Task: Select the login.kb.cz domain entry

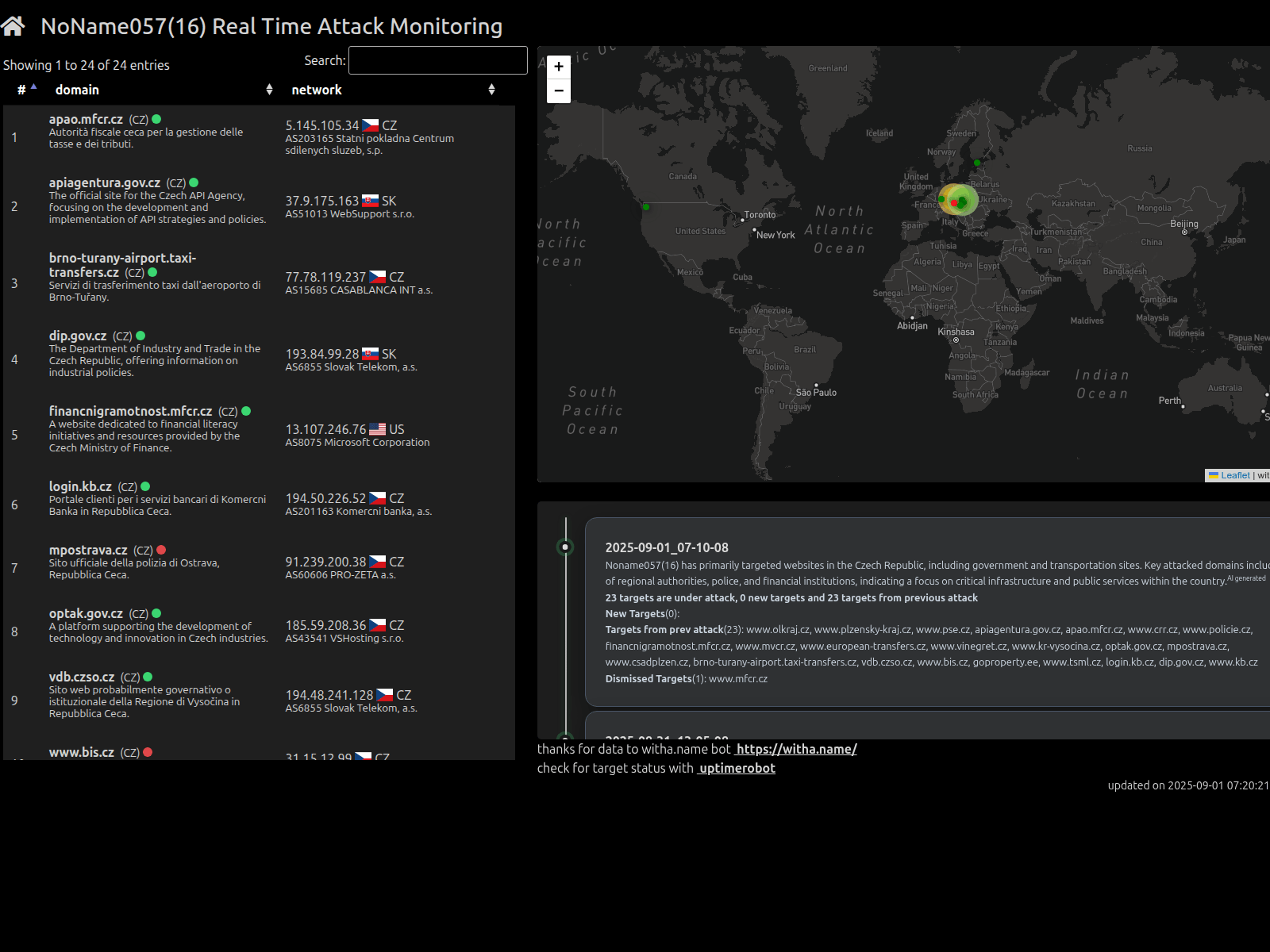Action: [x=80, y=486]
